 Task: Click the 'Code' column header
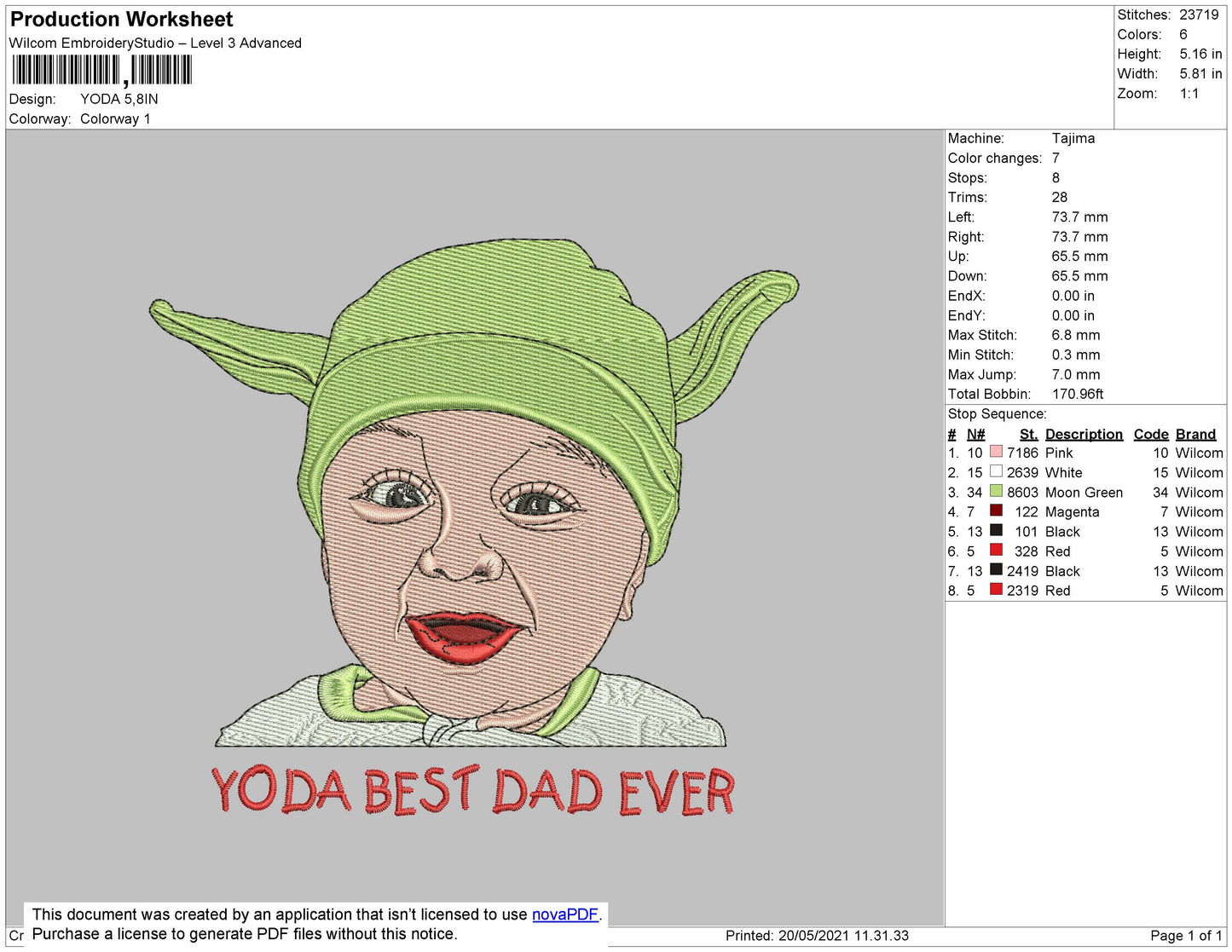pos(1151,434)
